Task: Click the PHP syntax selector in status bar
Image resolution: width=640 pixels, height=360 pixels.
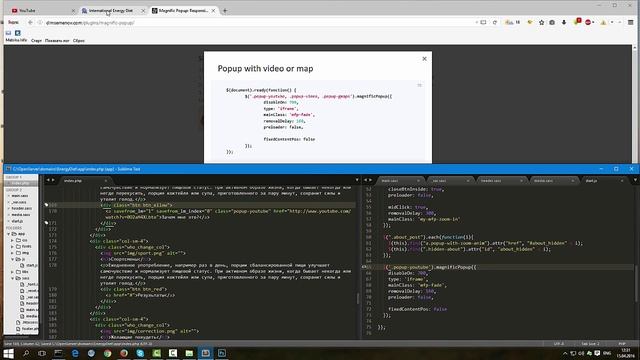Action: [x=622, y=344]
